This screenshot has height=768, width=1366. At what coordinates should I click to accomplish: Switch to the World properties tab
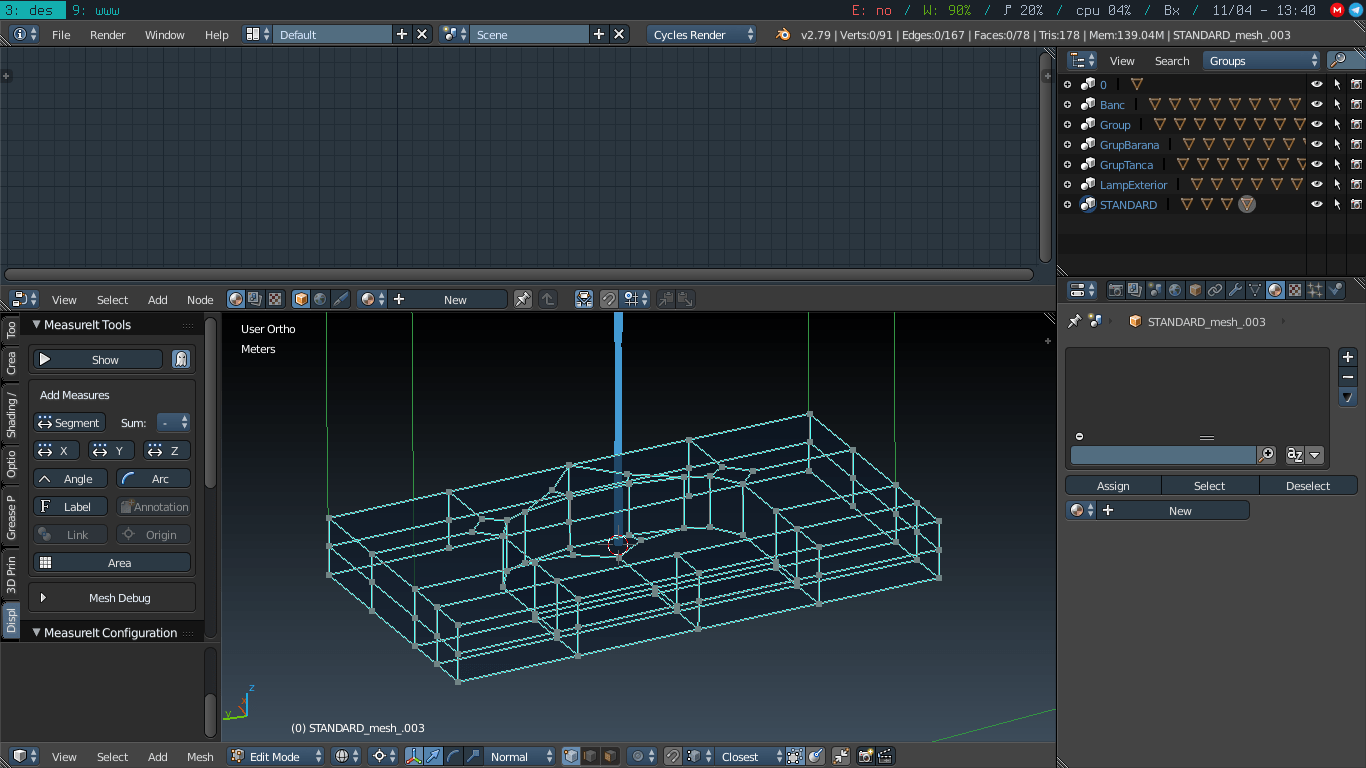(1174, 290)
